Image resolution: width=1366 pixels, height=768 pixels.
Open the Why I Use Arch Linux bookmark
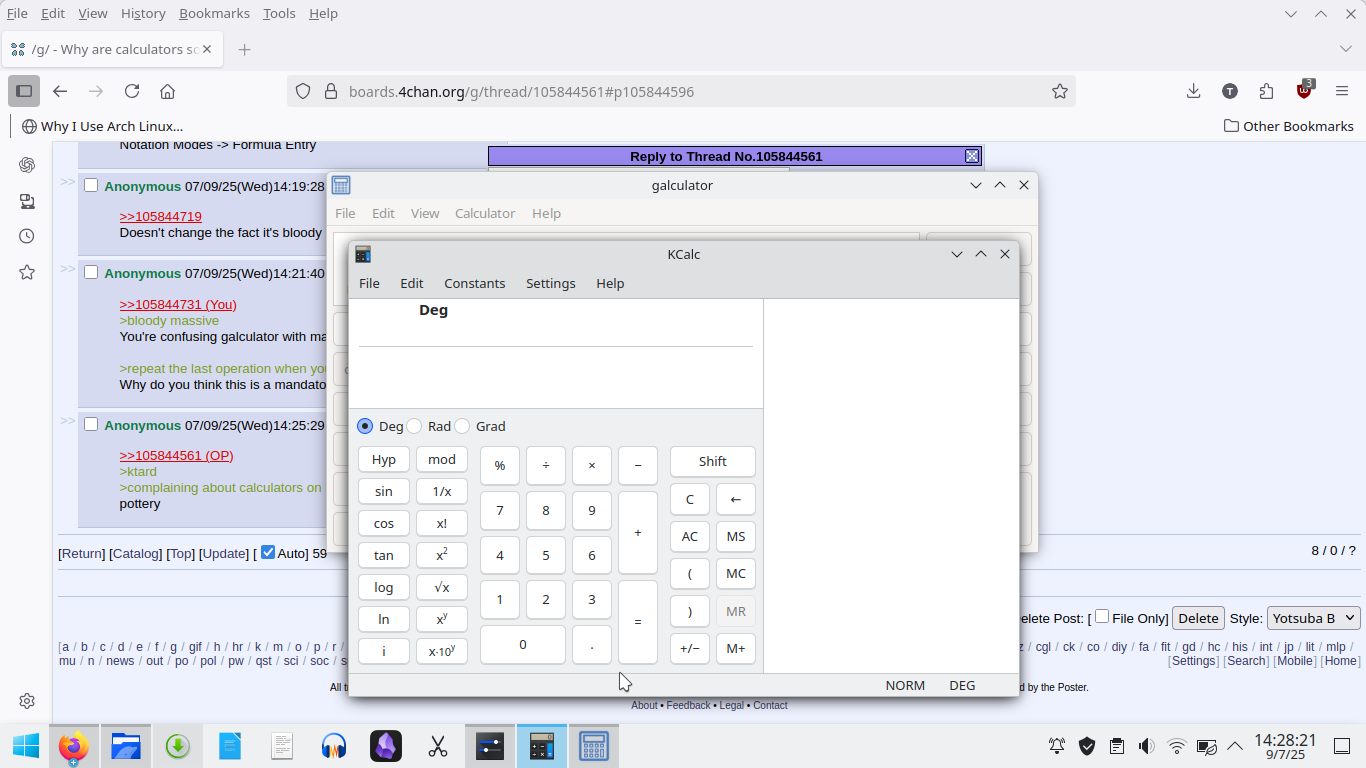tap(101, 126)
